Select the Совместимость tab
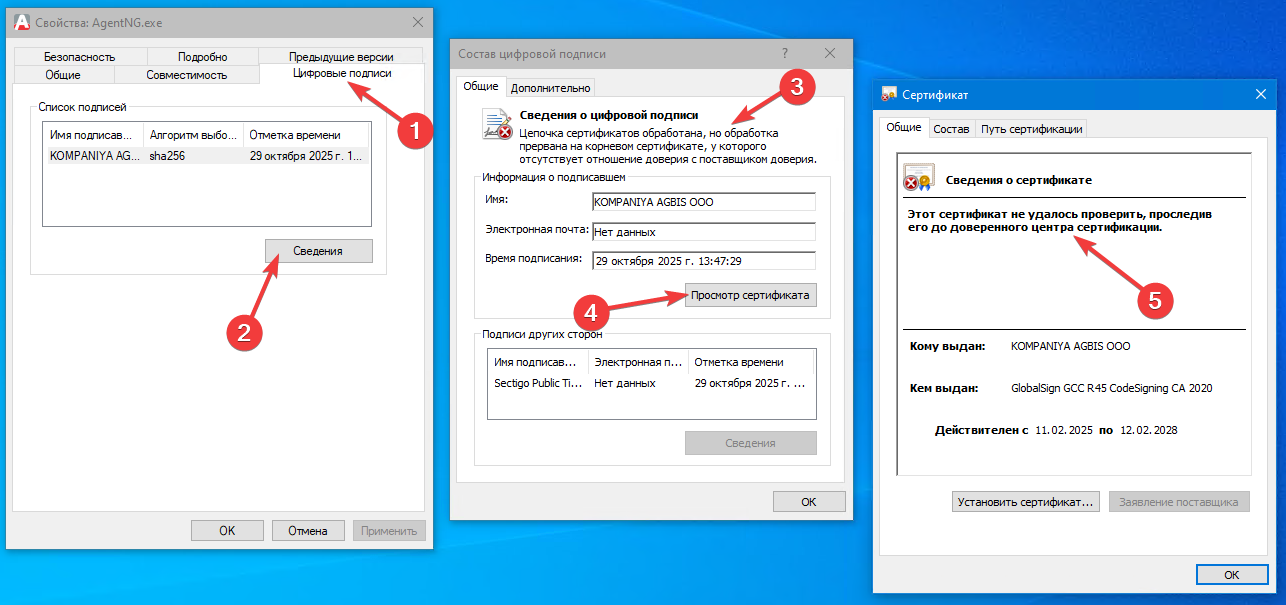 click(186, 73)
